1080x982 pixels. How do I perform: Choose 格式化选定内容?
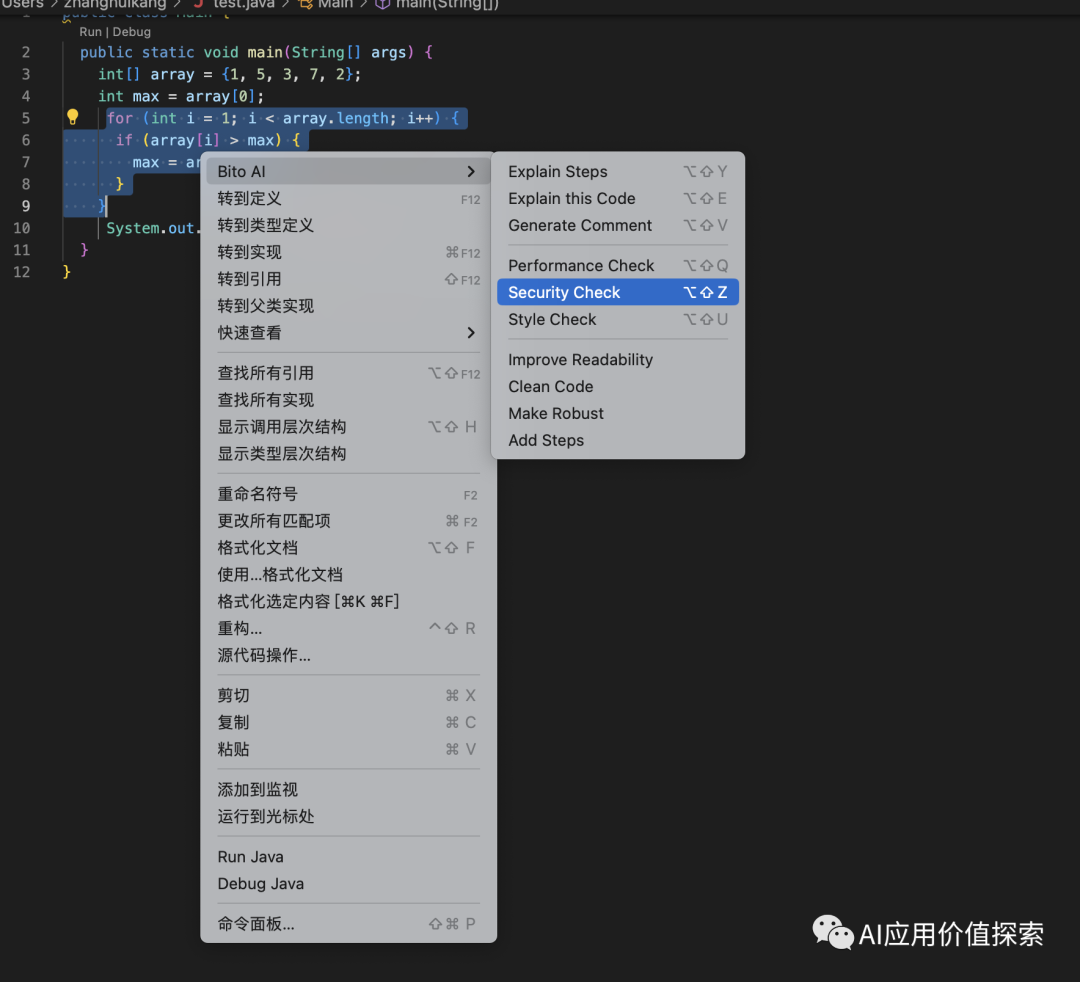348,601
